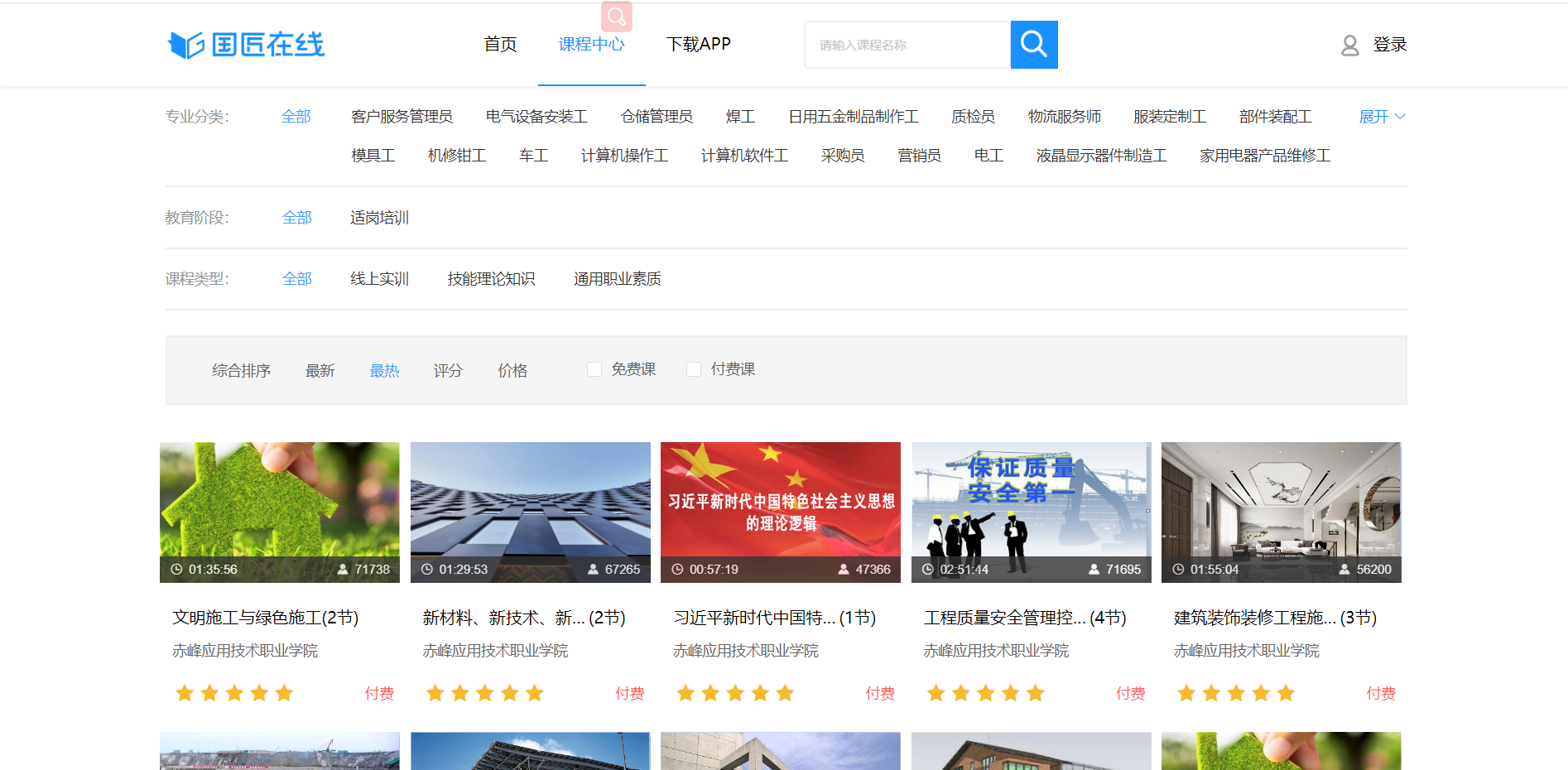
Task: Filter by 部件装配工 category
Action: [1275, 117]
